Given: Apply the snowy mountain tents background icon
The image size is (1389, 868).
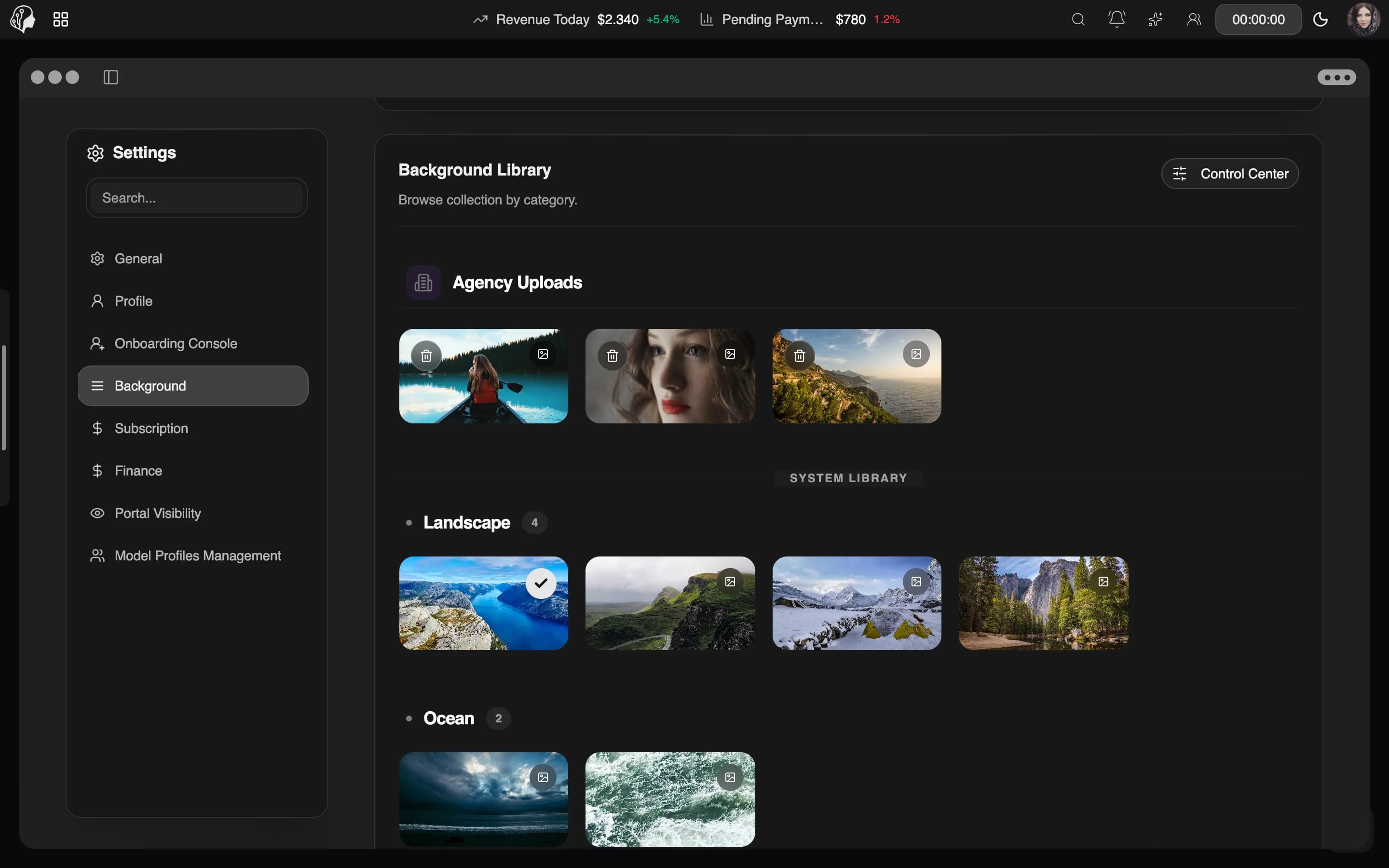Looking at the screenshot, I should click(x=917, y=582).
